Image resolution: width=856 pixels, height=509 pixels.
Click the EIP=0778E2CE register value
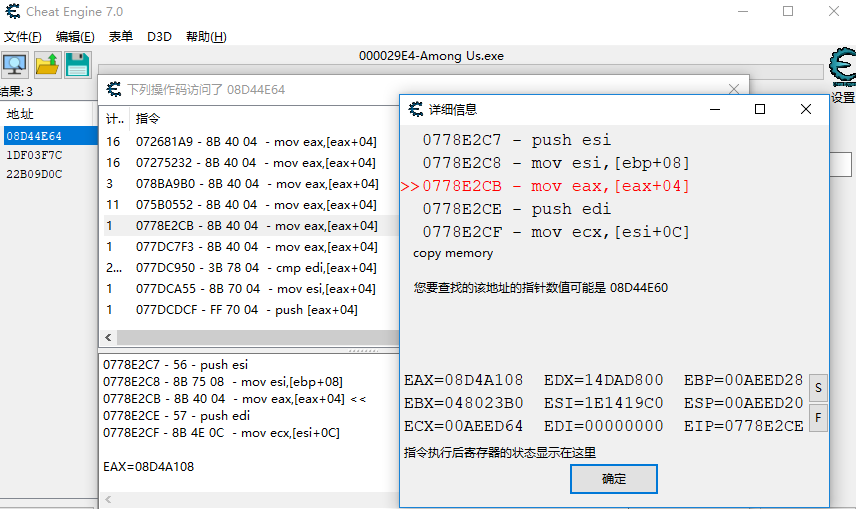pyautogui.click(x=744, y=426)
